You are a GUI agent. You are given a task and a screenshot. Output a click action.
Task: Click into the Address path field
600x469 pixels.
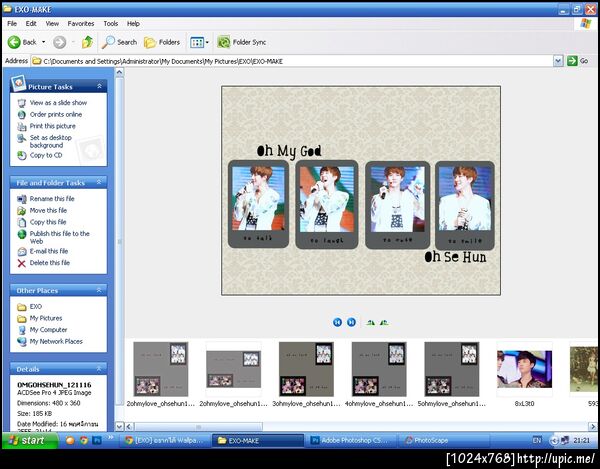[292, 61]
